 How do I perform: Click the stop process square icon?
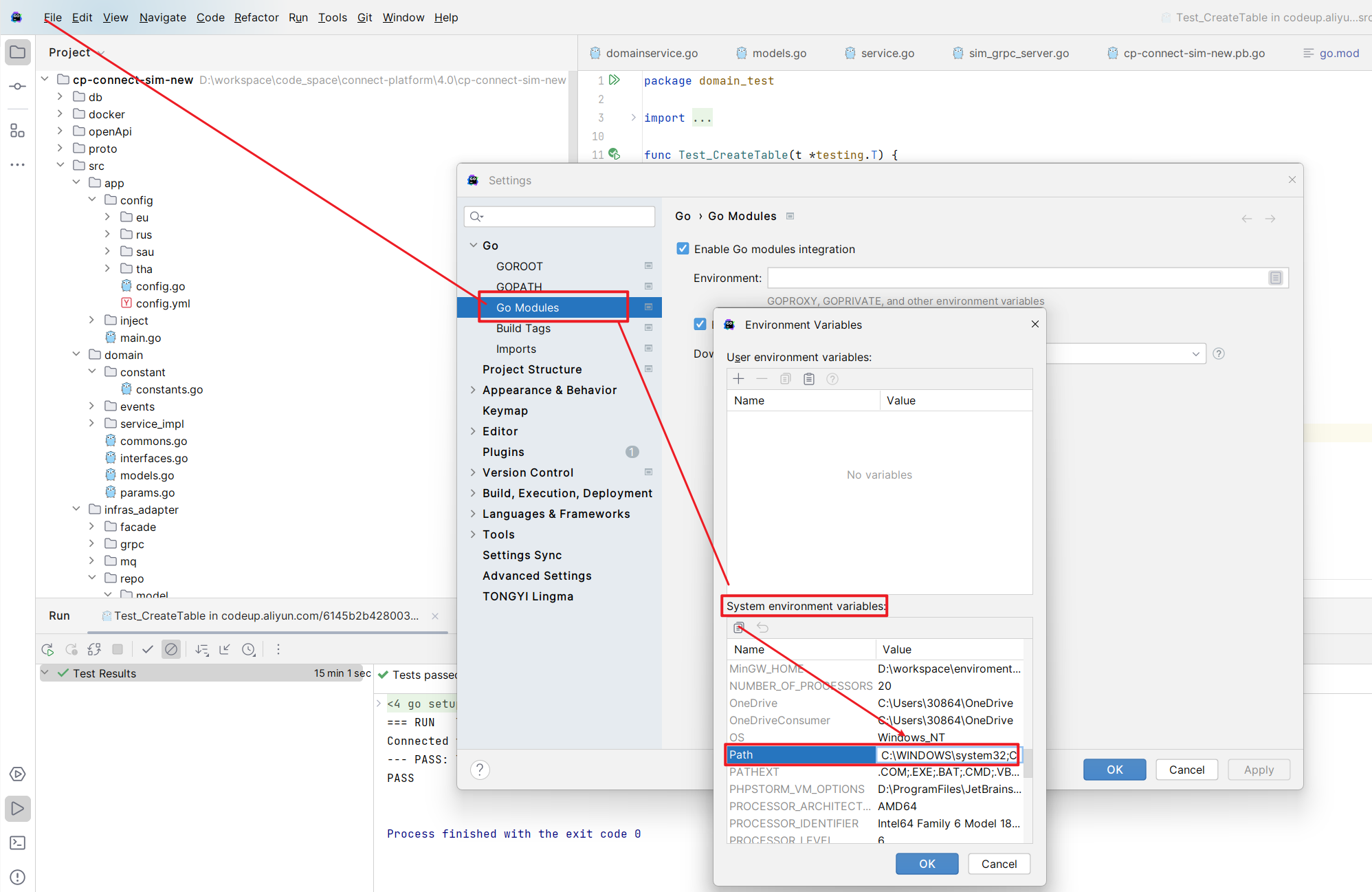pos(118,649)
